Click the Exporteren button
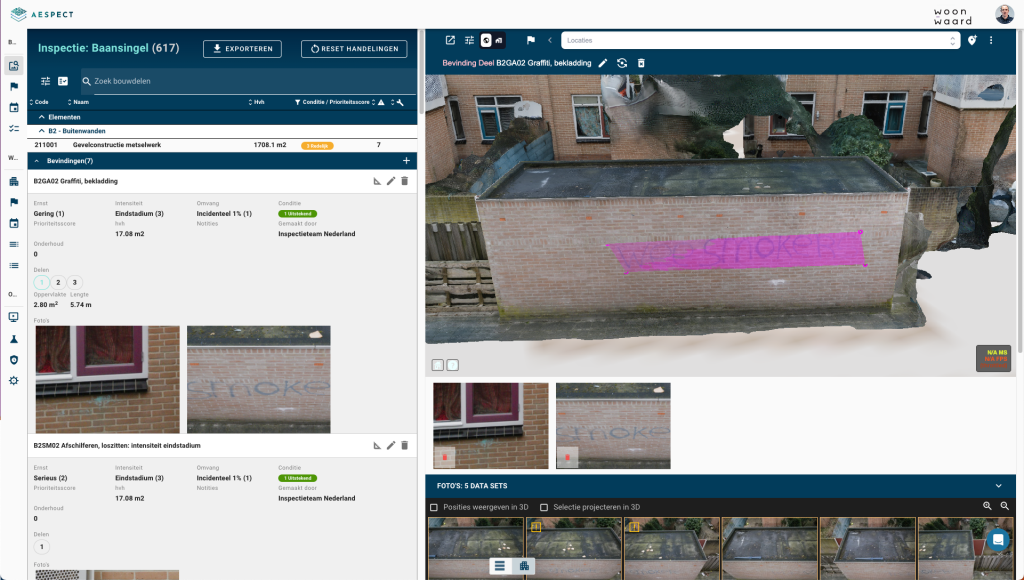This screenshot has height=580, width=1024. point(242,49)
